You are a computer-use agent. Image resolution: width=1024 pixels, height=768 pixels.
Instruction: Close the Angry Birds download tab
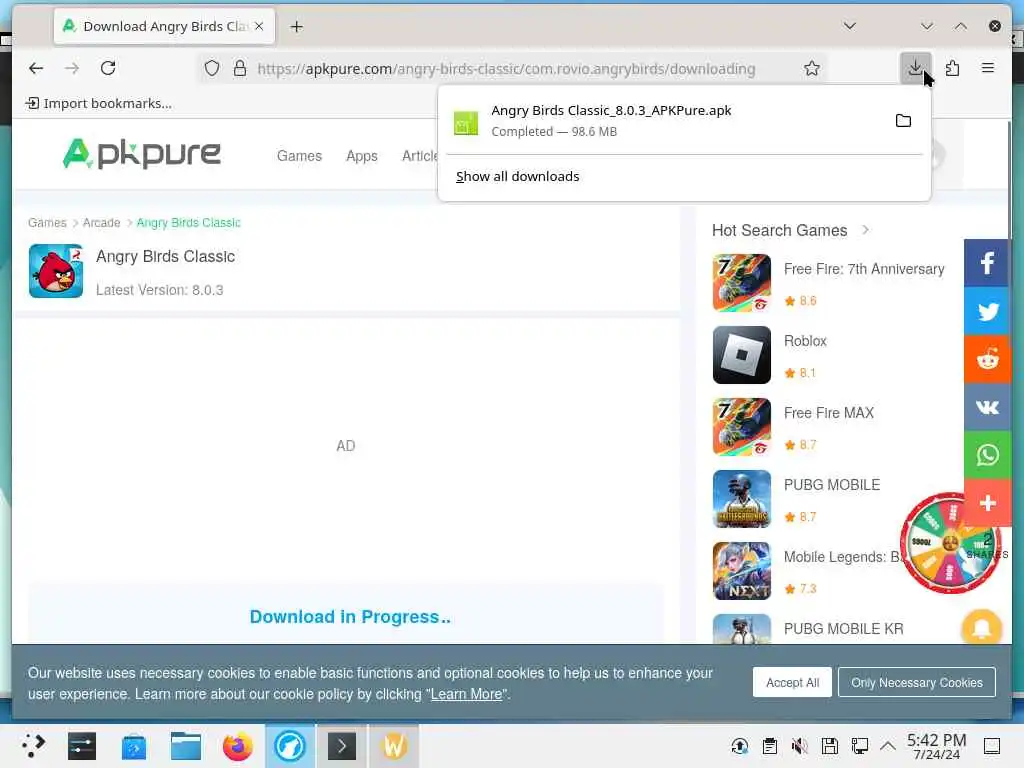(259, 26)
